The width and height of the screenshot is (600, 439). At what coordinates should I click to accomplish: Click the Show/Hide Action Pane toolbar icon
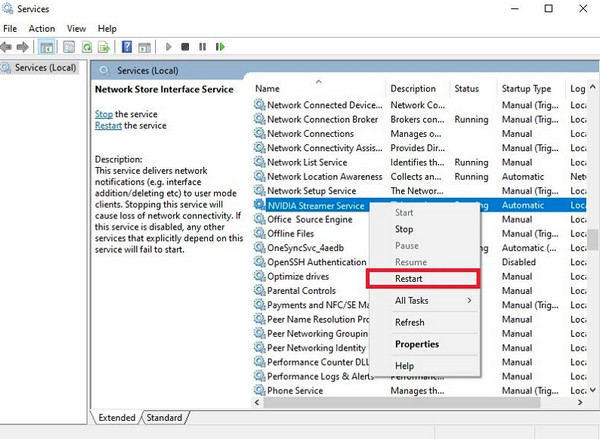144,47
